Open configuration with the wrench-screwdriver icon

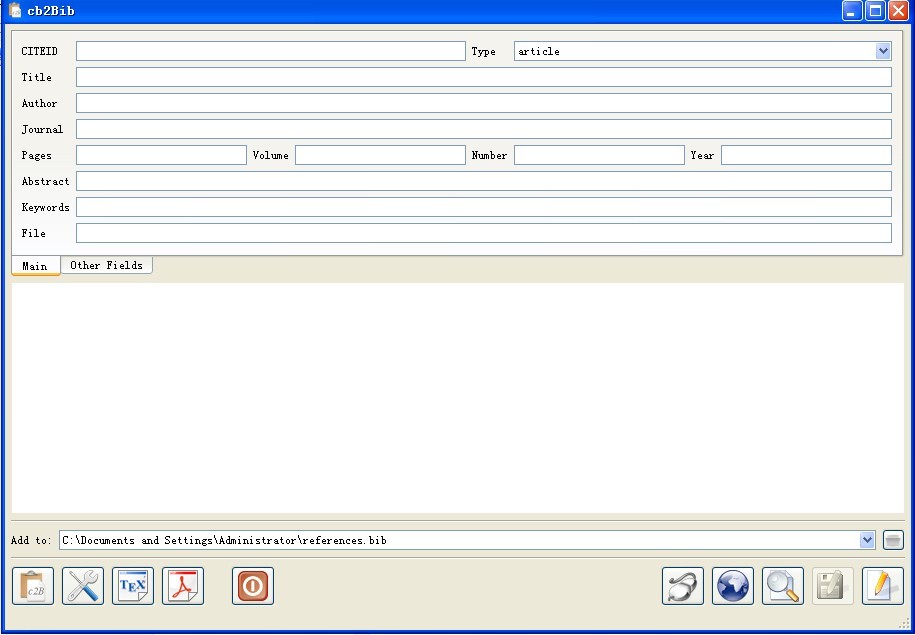point(83,586)
